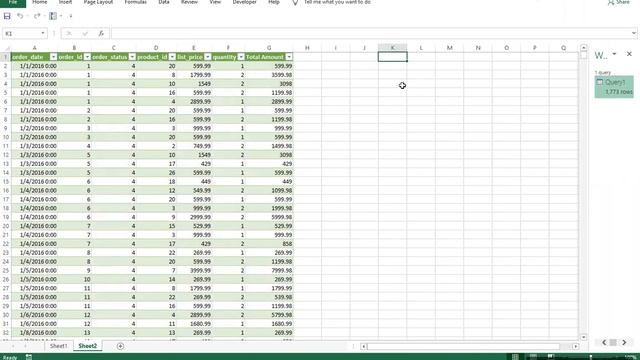Open the Name Box dropdown arrow
640x360 pixels.
42,33
